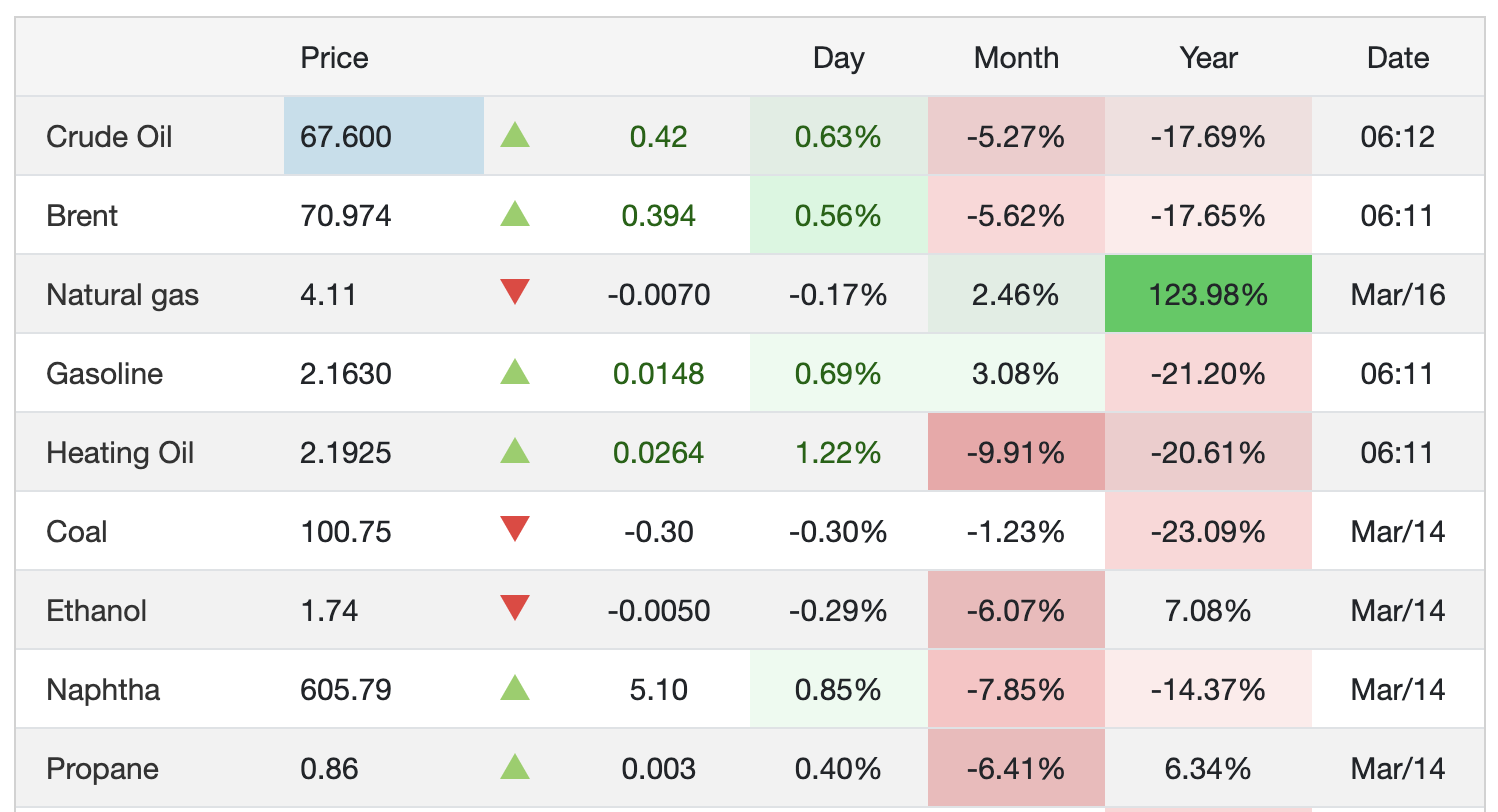Open the Gasoline commodity link
Image resolution: width=1498 pixels, height=812 pixels.
pos(104,374)
